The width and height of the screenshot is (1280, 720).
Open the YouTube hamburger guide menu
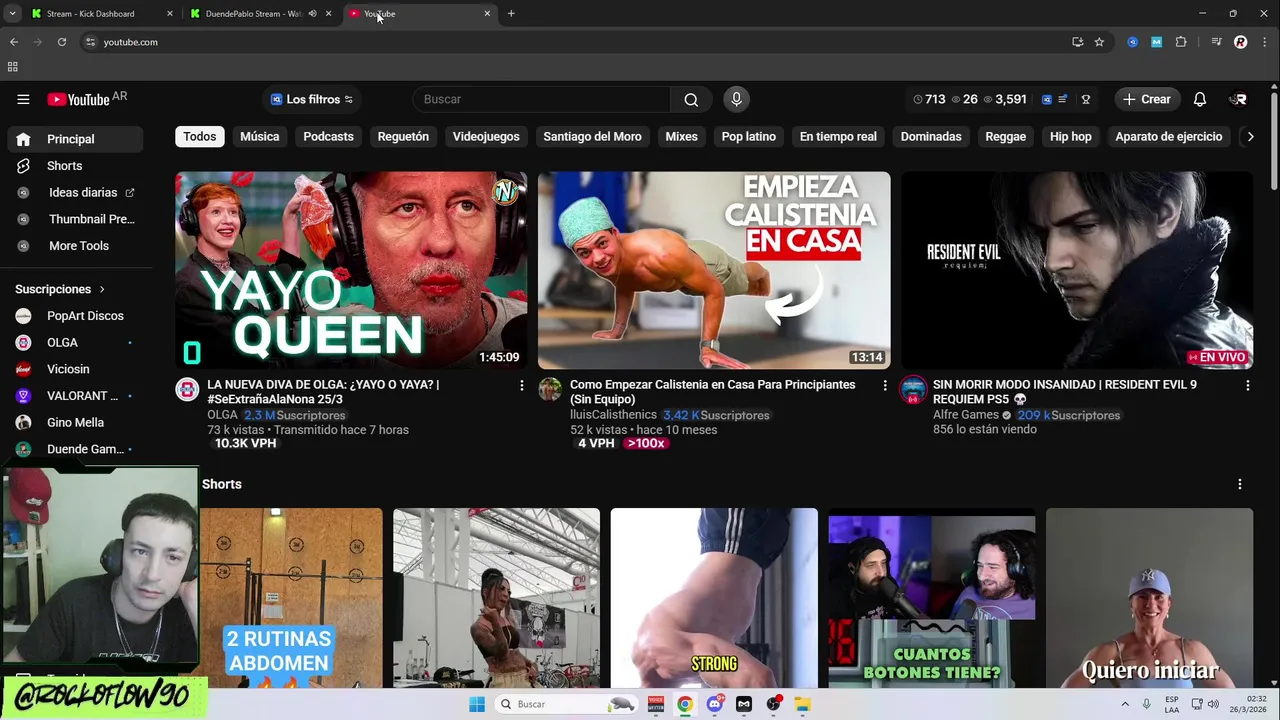tap(23, 99)
